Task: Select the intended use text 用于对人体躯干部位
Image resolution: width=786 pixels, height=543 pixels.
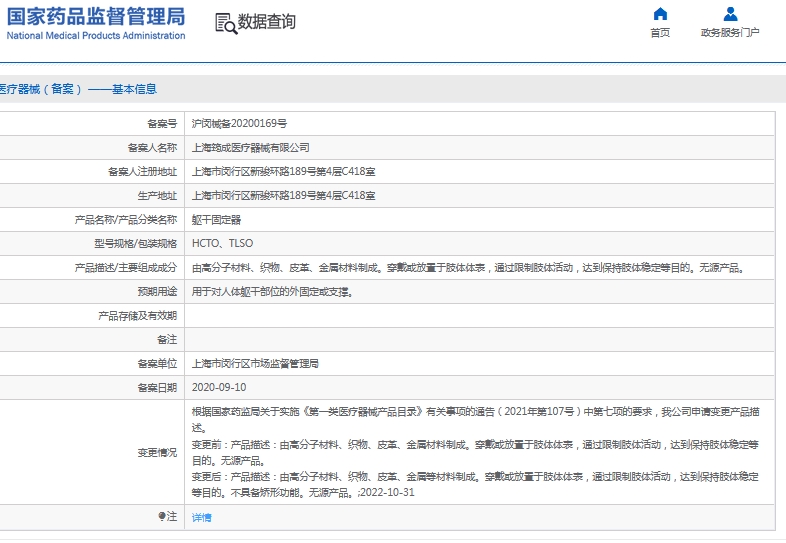Action: 273,292
